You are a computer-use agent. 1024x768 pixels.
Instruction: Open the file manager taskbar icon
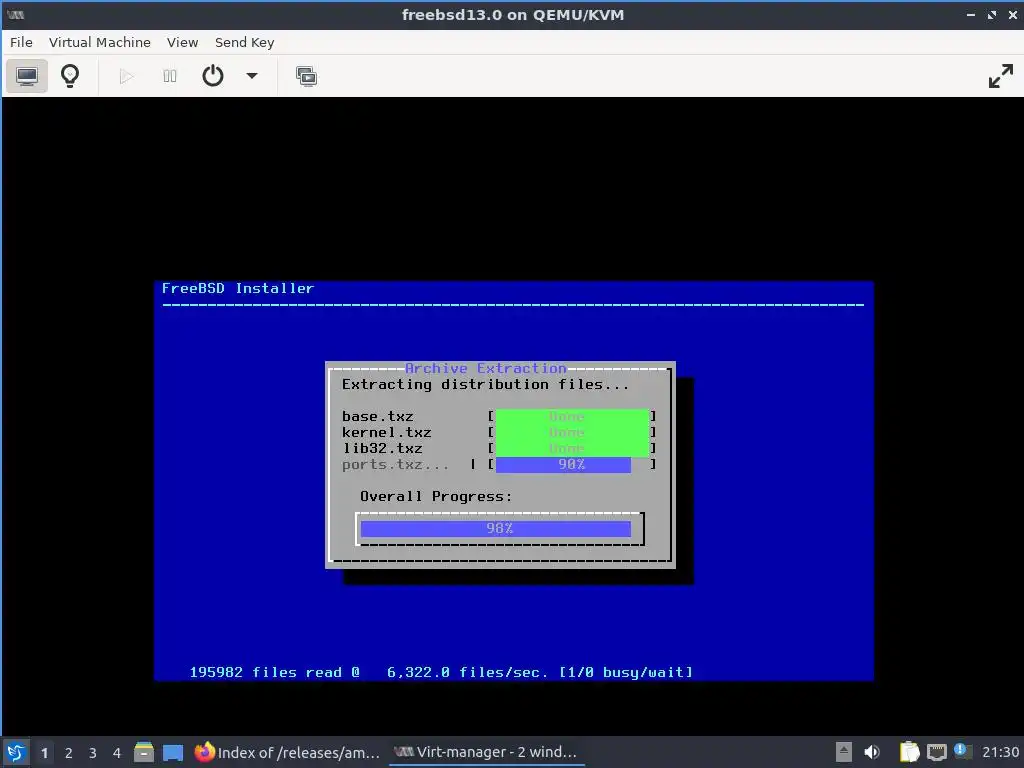[x=144, y=752]
